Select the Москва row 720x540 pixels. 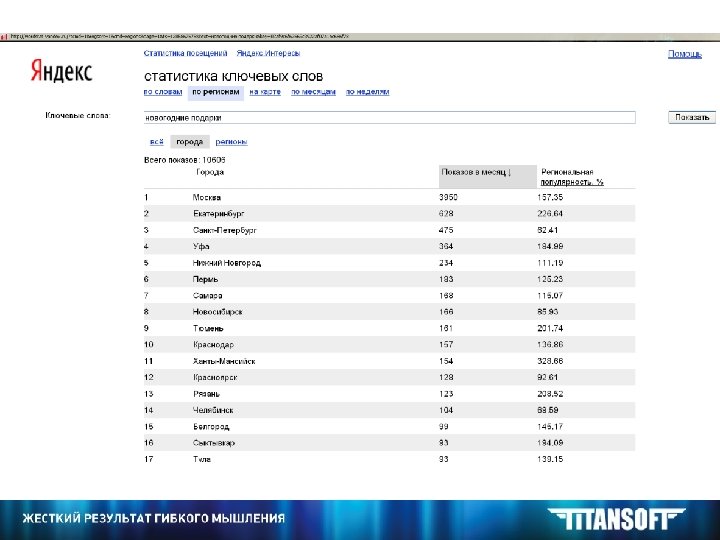[389, 197]
